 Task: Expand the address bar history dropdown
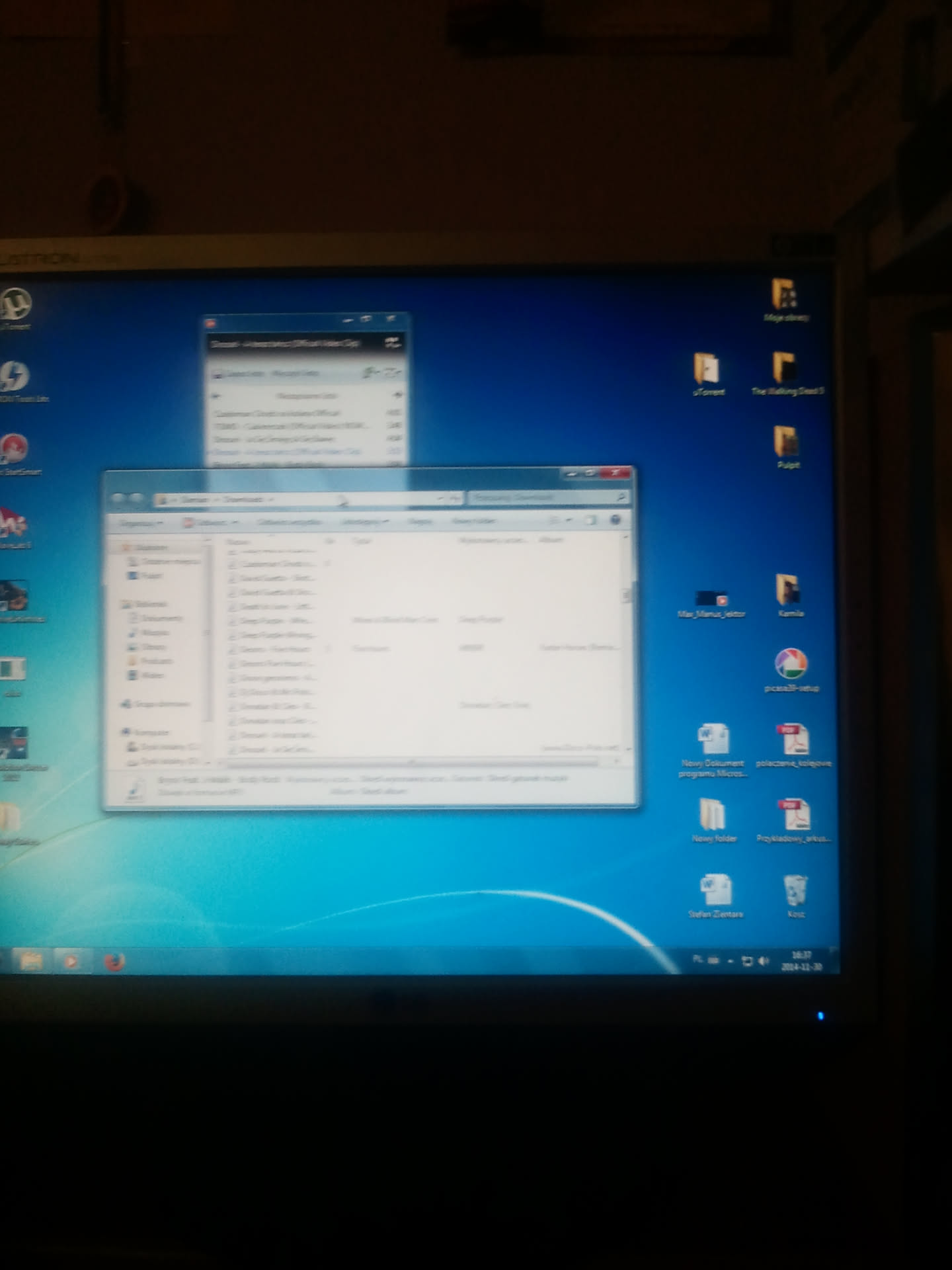440,498
